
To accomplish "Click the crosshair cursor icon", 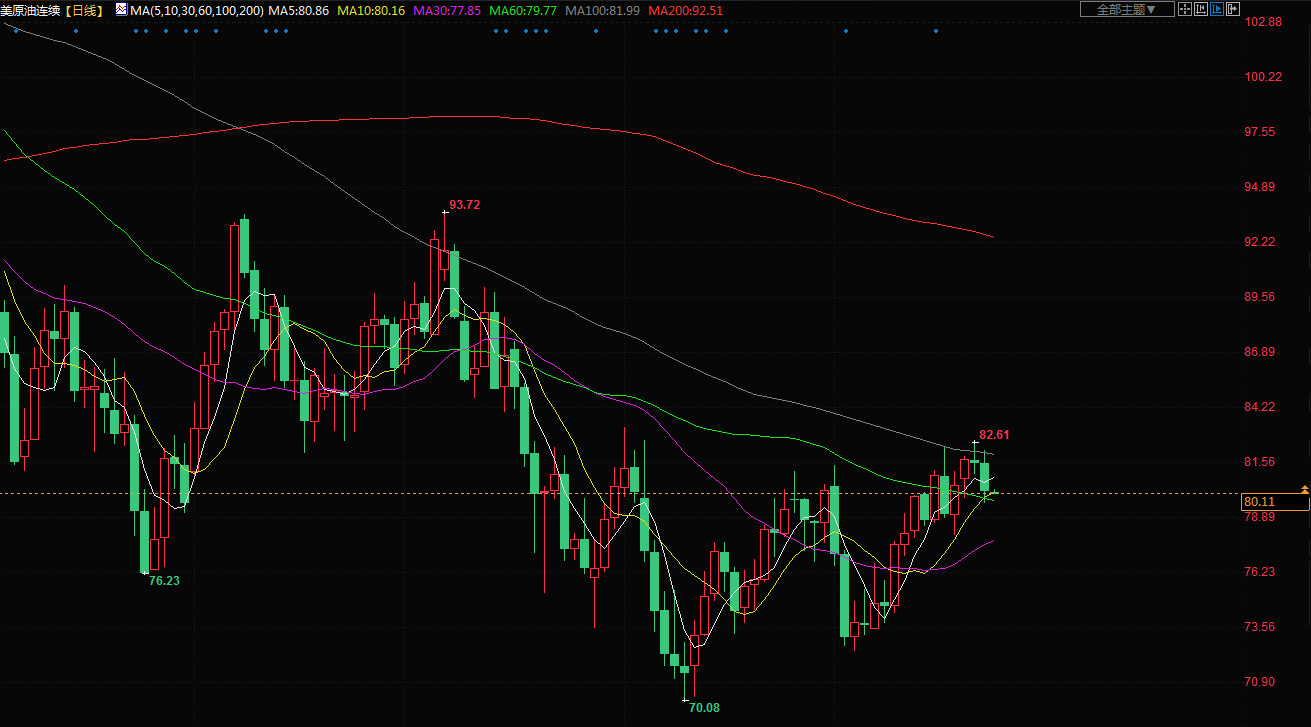I will coord(1185,9).
